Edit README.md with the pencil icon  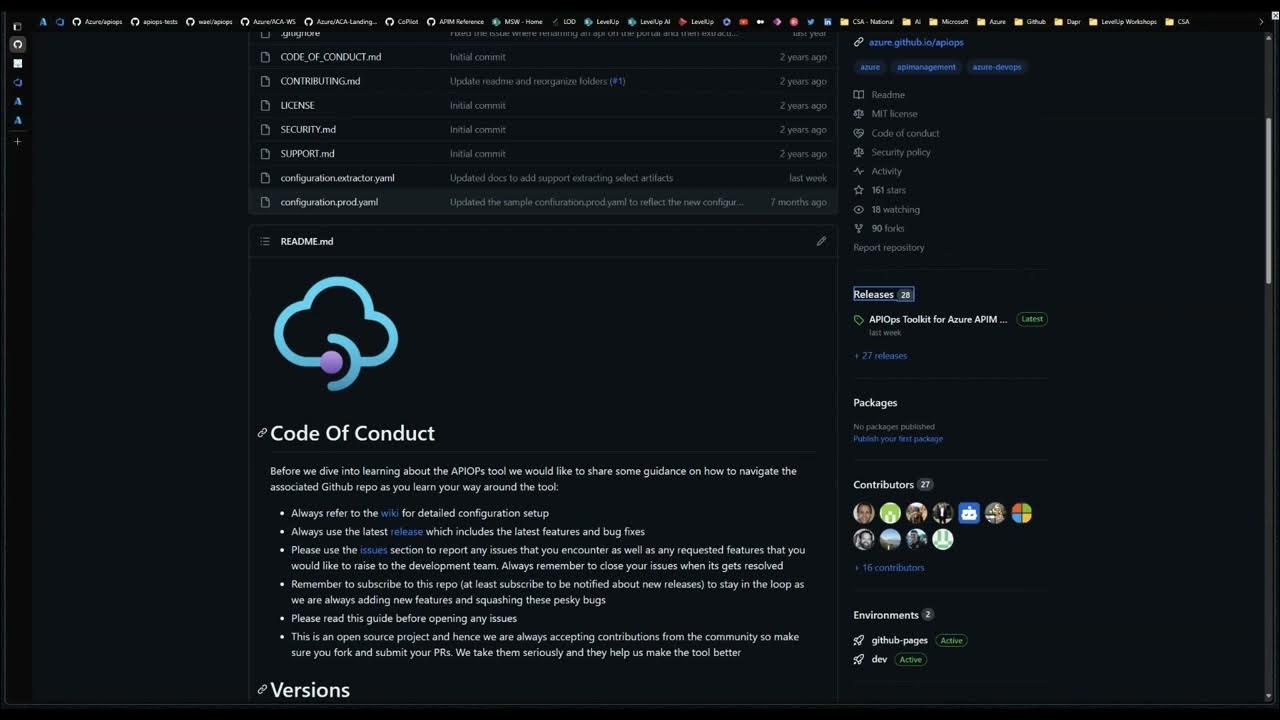point(821,241)
